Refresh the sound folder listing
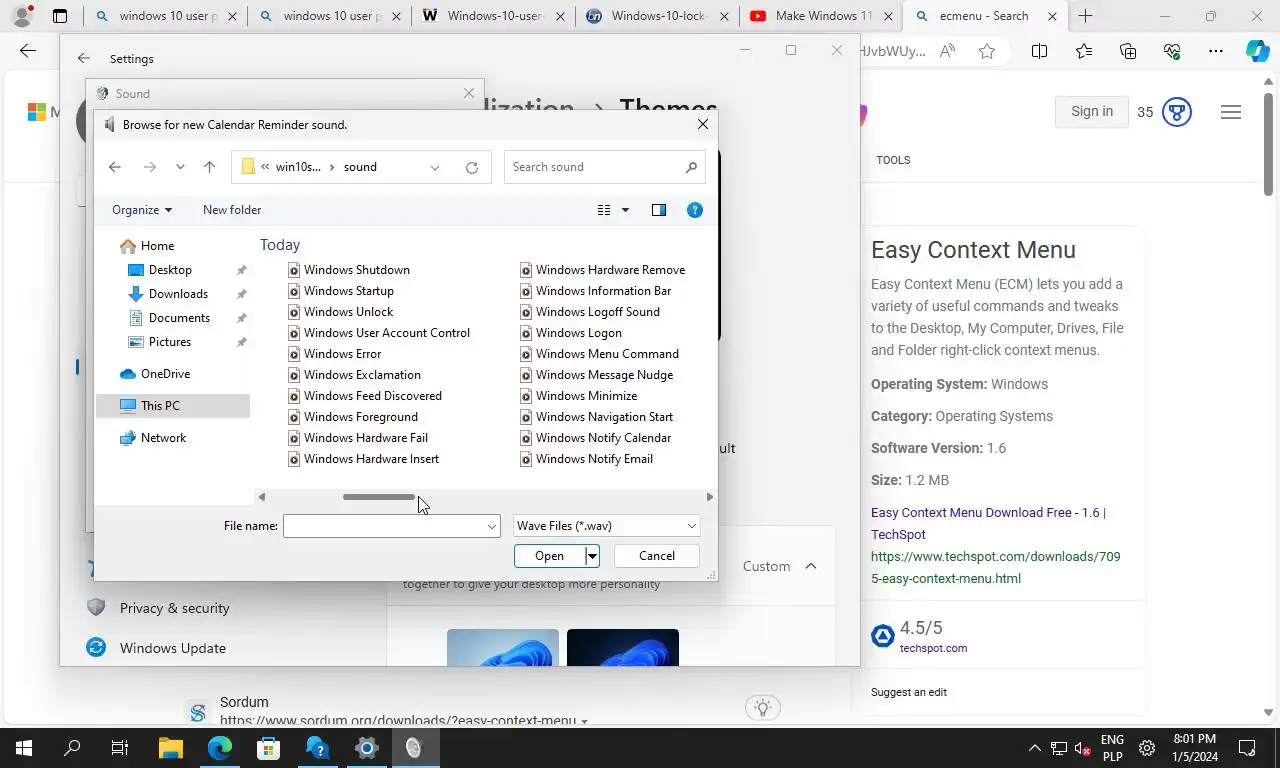The width and height of the screenshot is (1280, 768). tap(472, 167)
